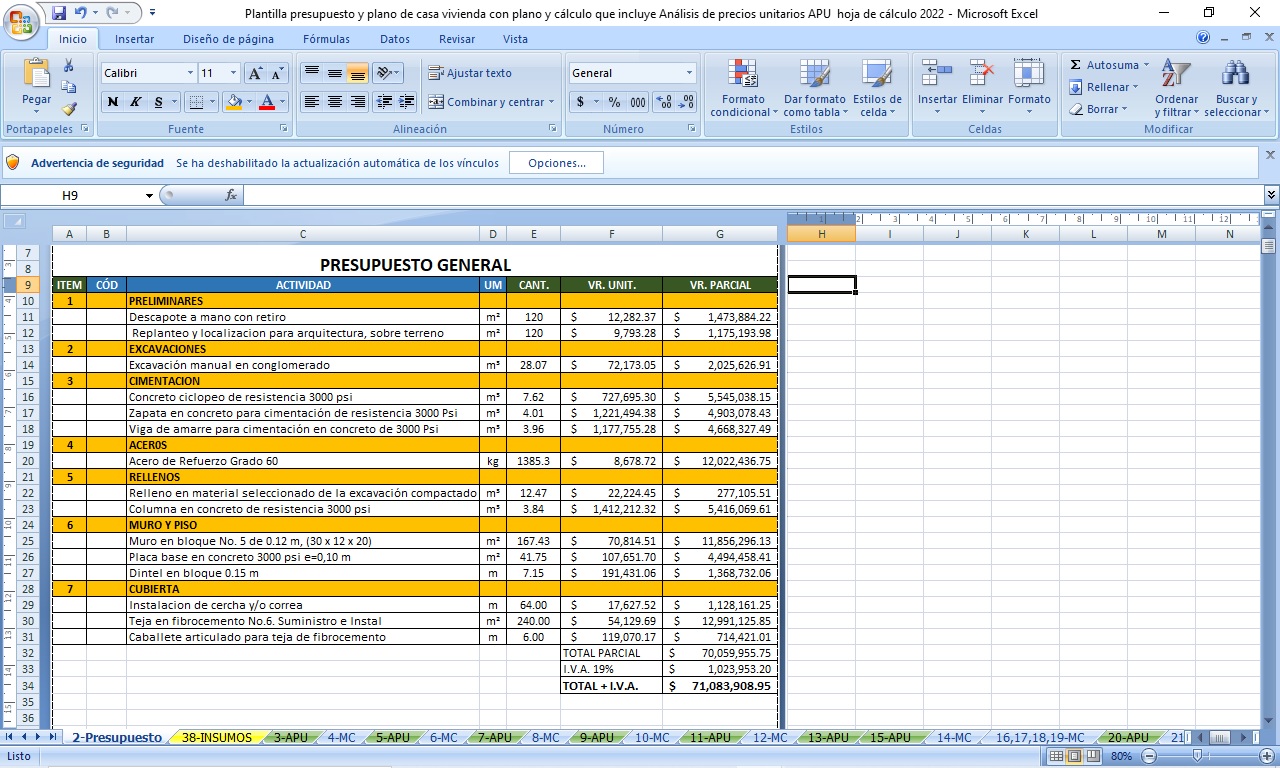Open the Datos ribbon tab
The height and width of the screenshot is (768, 1280).
pyautogui.click(x=395, y=39)
